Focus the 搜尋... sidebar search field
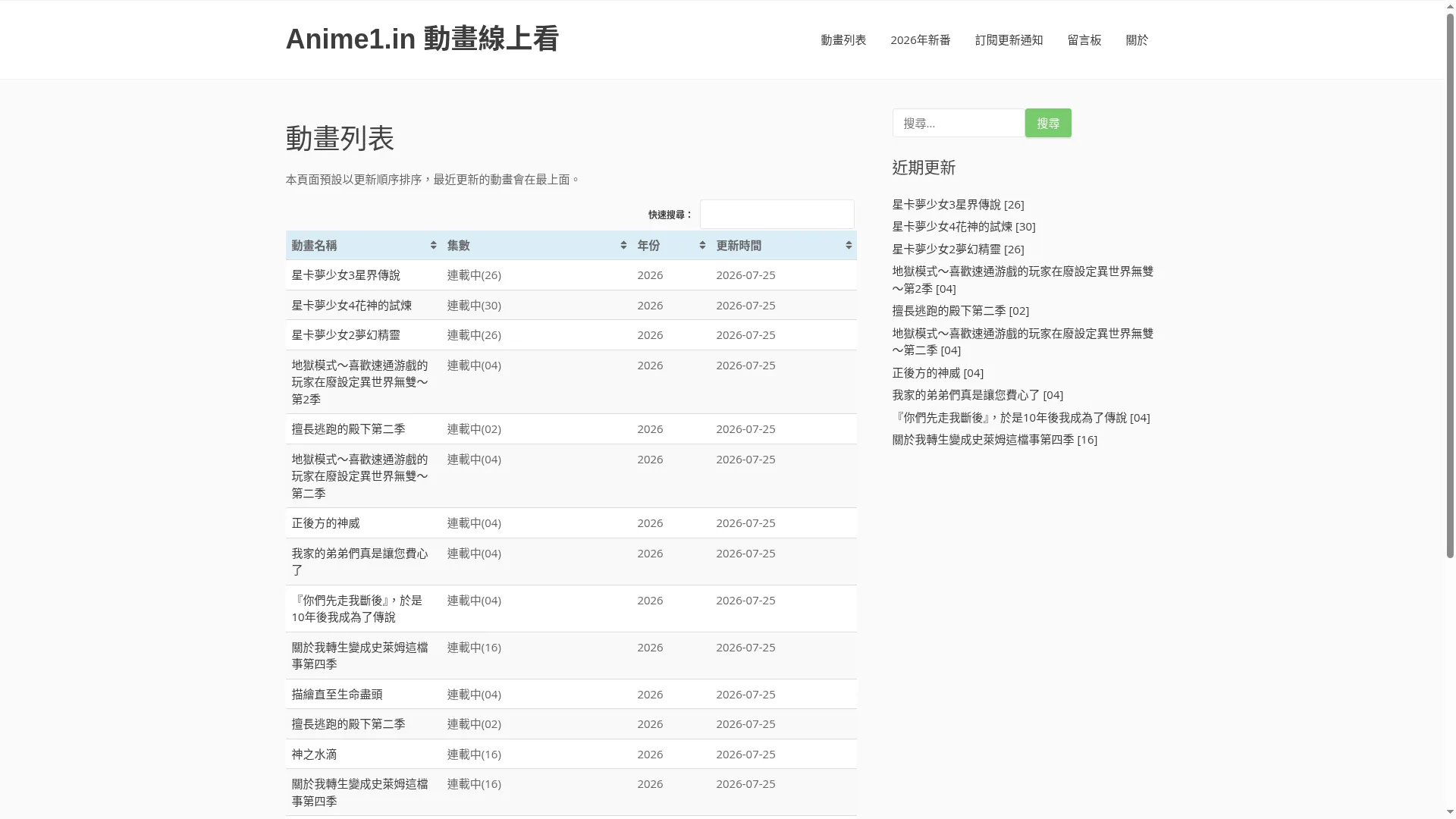 coord(959,123)
